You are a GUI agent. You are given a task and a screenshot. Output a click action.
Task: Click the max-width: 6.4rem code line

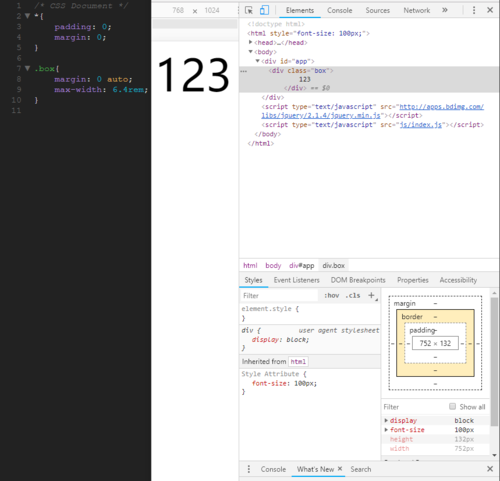(101, 90)
